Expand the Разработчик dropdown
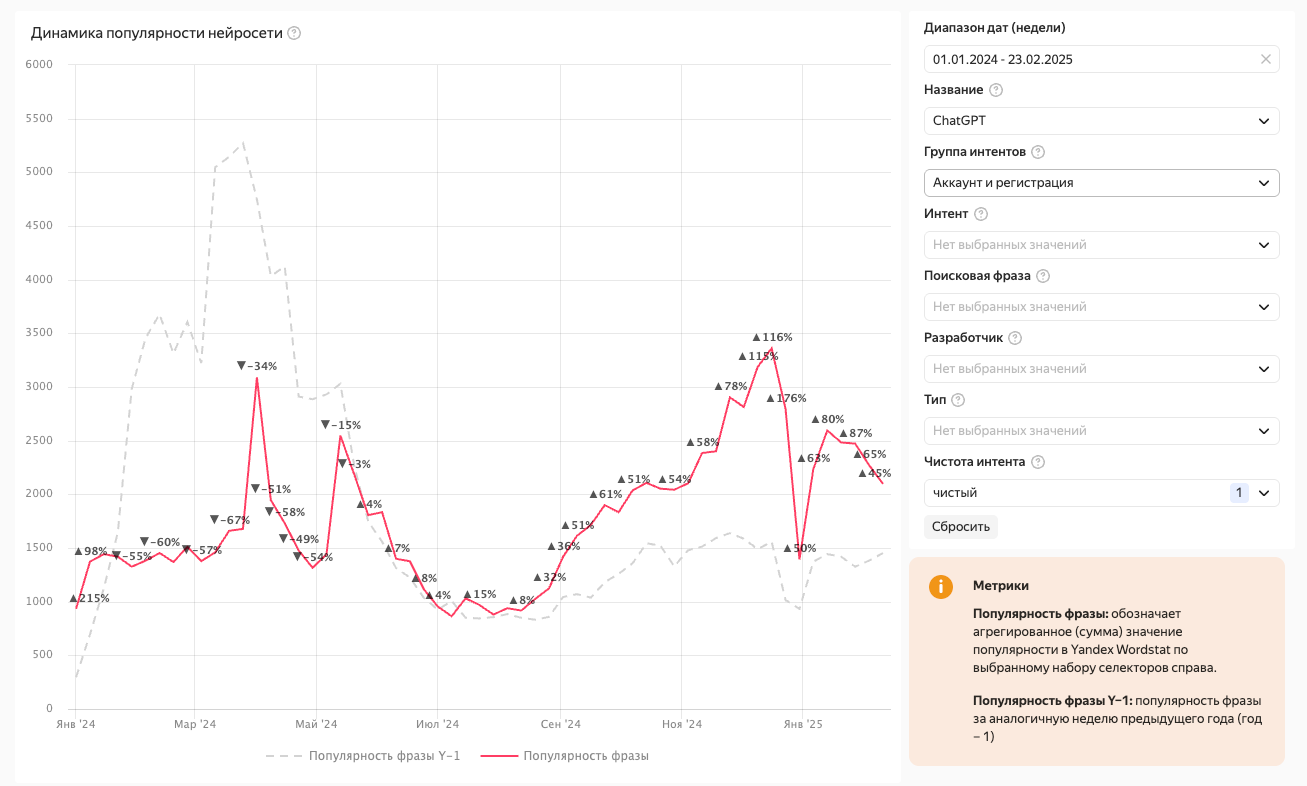 pyautogui.click(x=1101, y=369)
